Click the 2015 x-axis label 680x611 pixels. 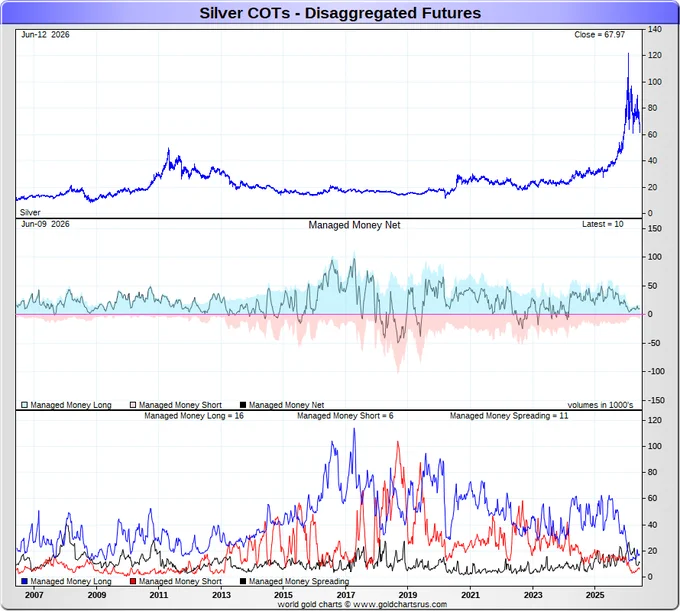click(283, 595)
